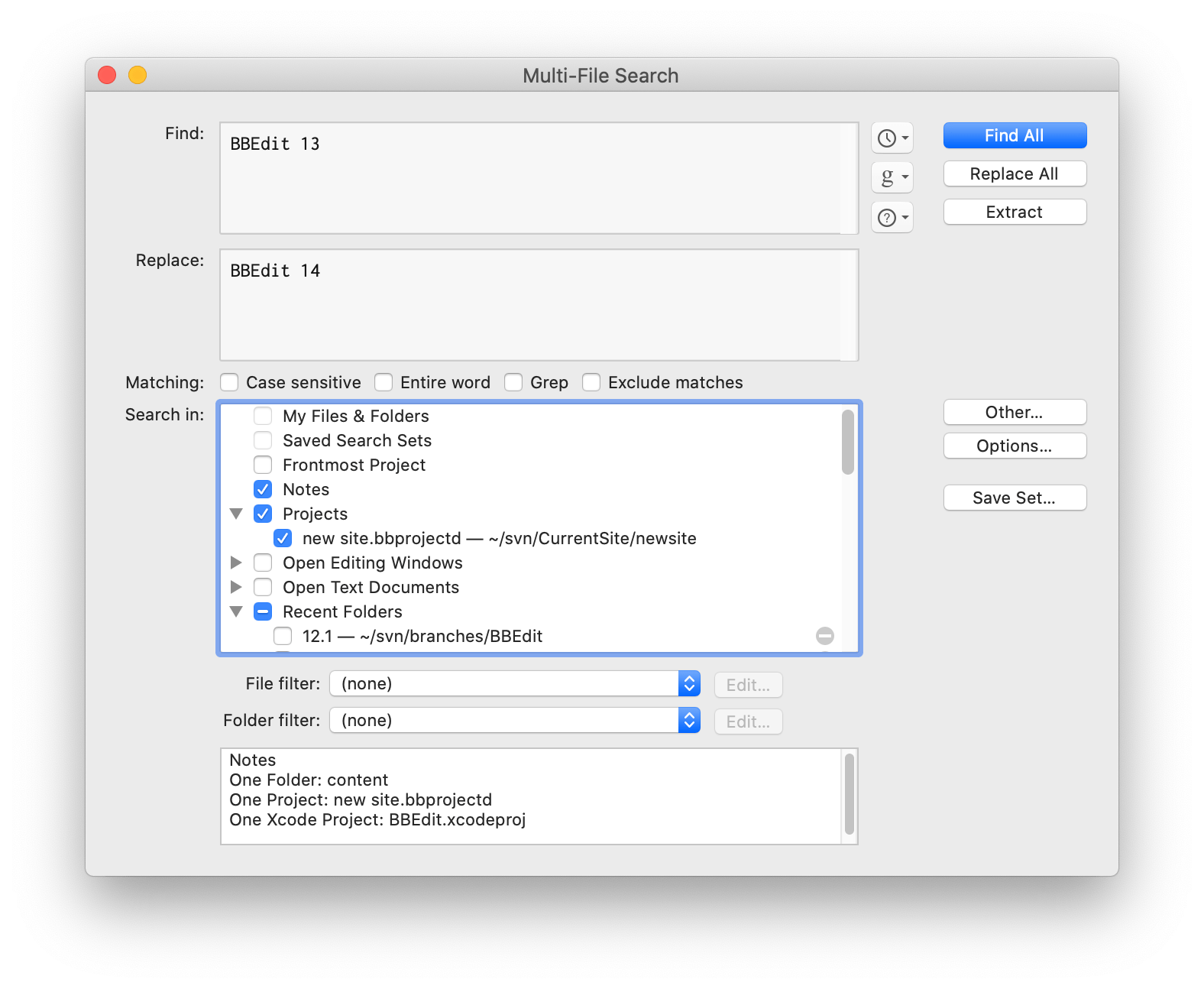Open the search history clock popup
1204x989 pixels.
coord(892,138)
